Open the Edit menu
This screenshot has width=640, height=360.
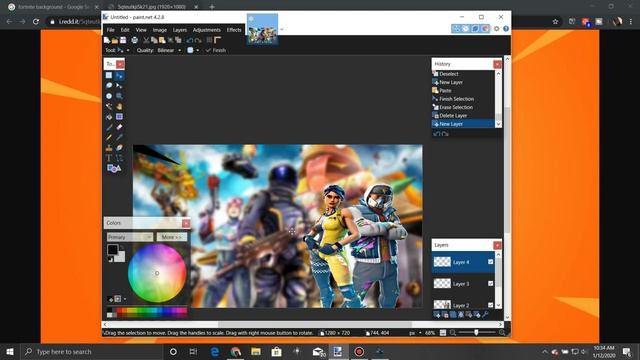pos(125,30)
